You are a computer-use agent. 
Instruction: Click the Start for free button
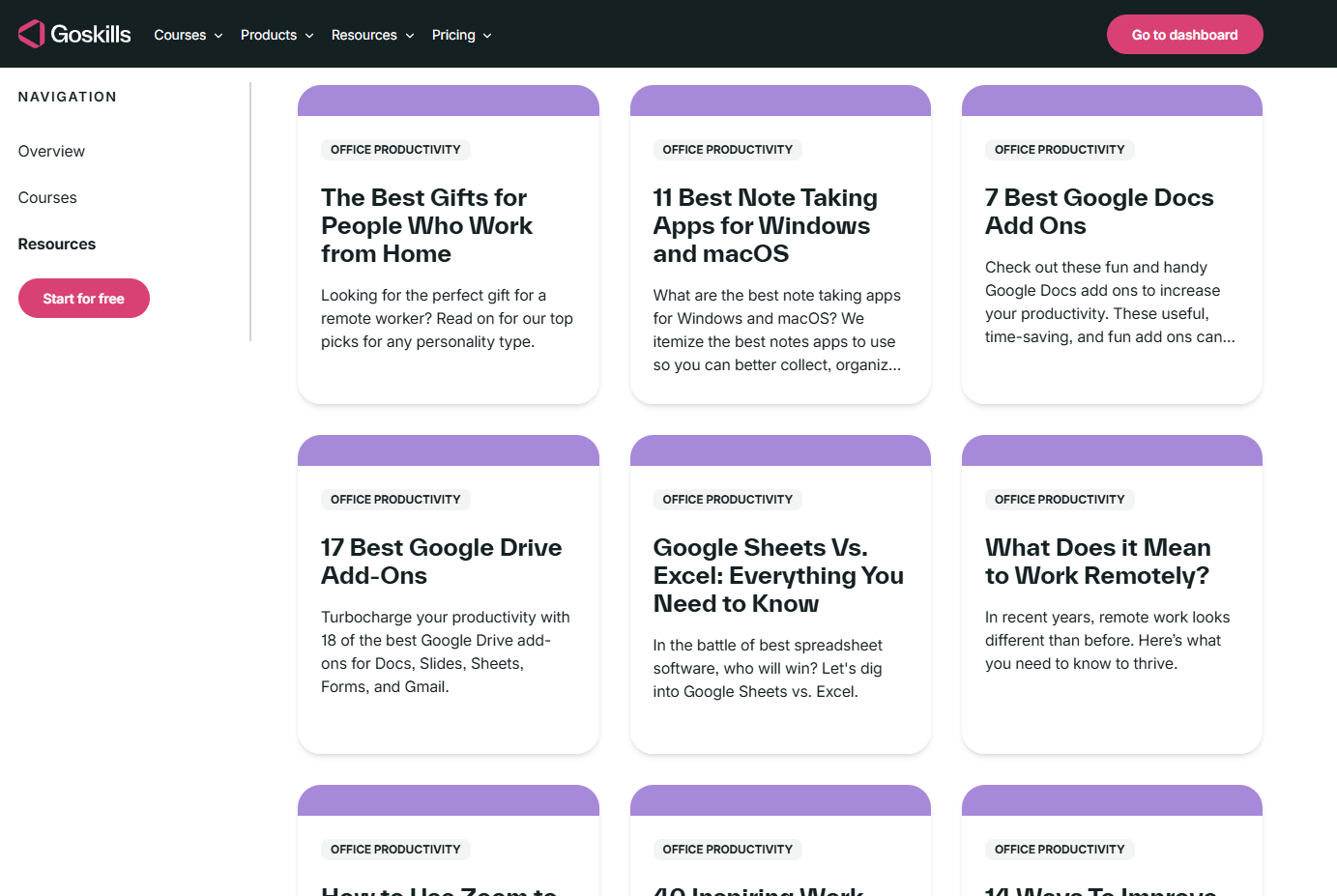point(84,298)
